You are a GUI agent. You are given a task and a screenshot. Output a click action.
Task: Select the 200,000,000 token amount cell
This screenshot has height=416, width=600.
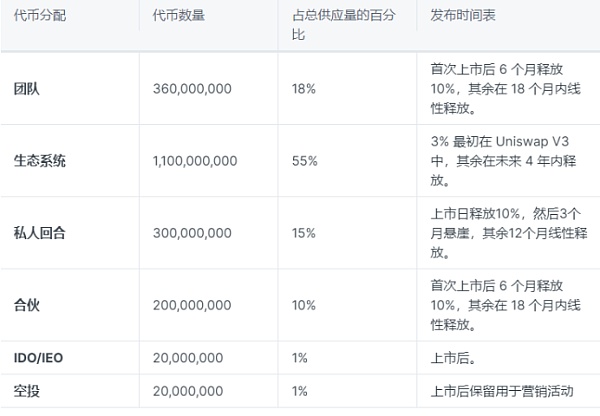[192, 303]
